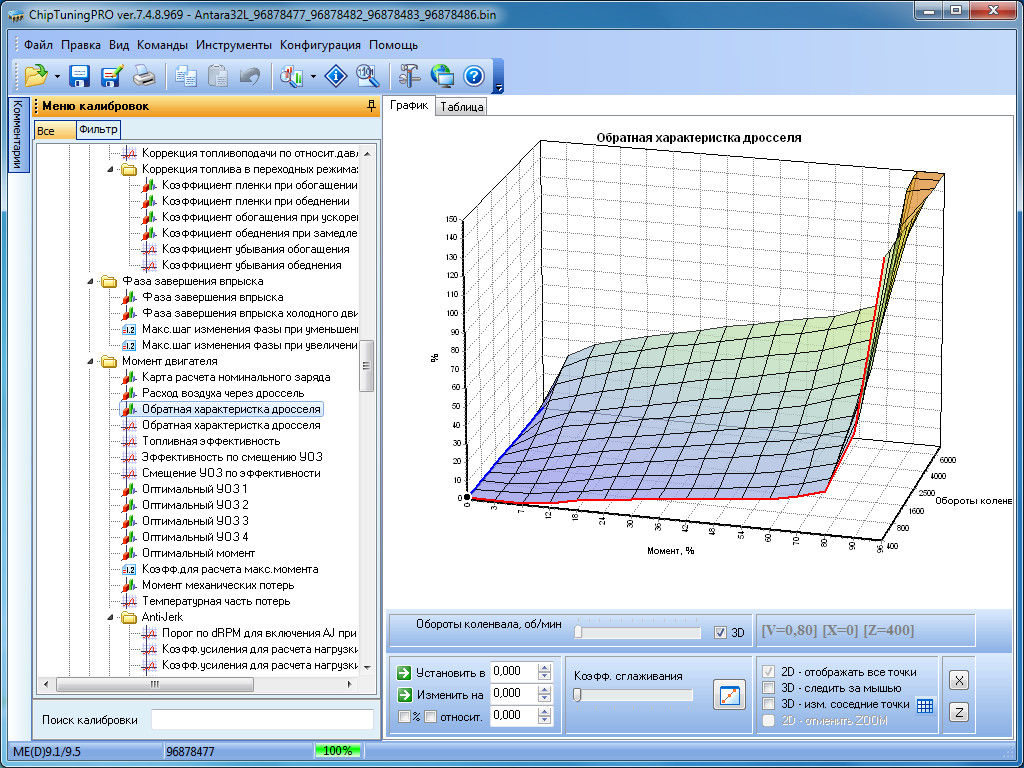Open the 'Инструменты' menu

[233, 45]
